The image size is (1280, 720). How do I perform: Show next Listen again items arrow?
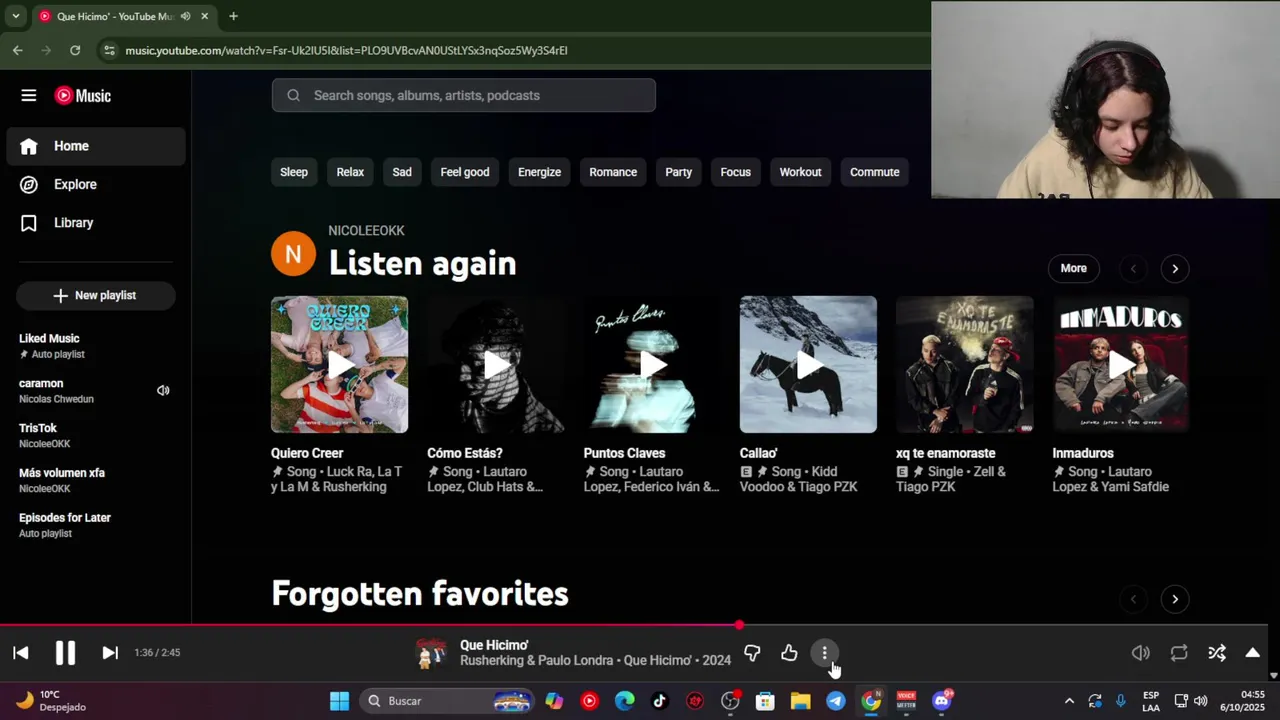(x=1175, y=268)
